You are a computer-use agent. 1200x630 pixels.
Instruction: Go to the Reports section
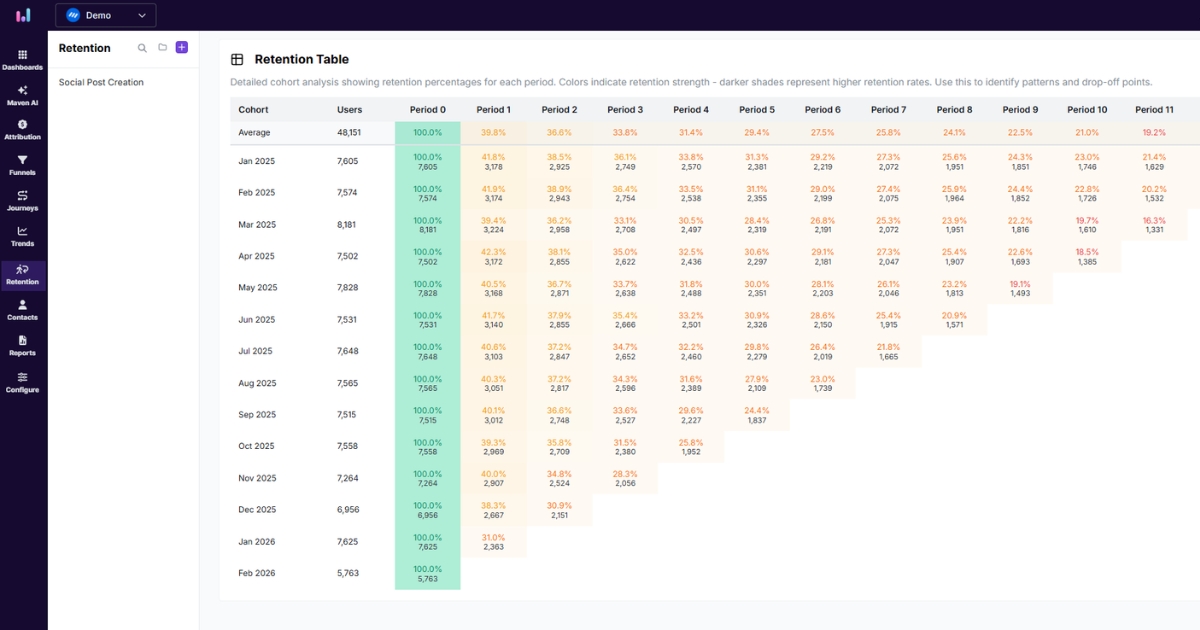(22, 346)
